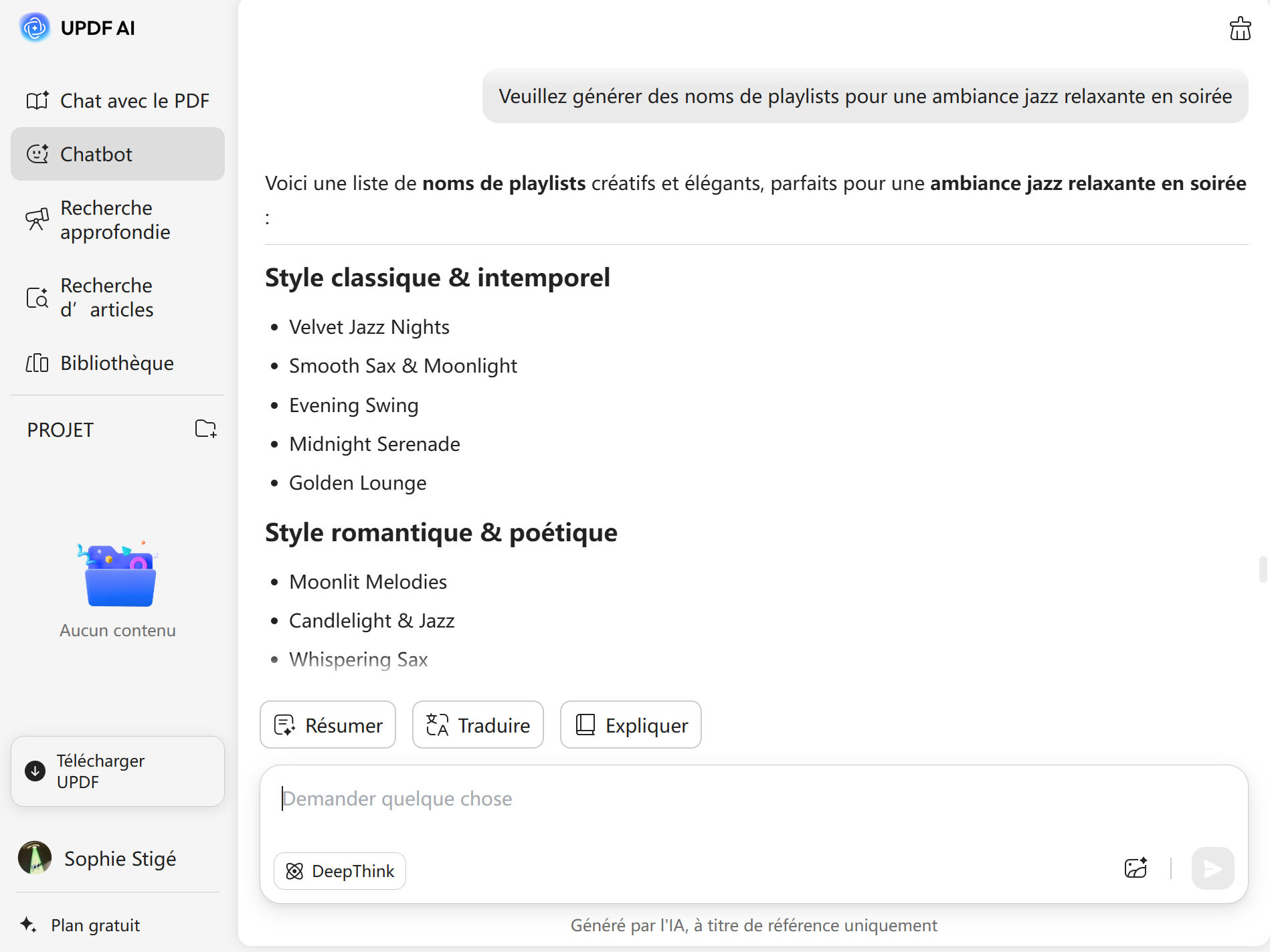Create a new project folder

pos(205,429)
